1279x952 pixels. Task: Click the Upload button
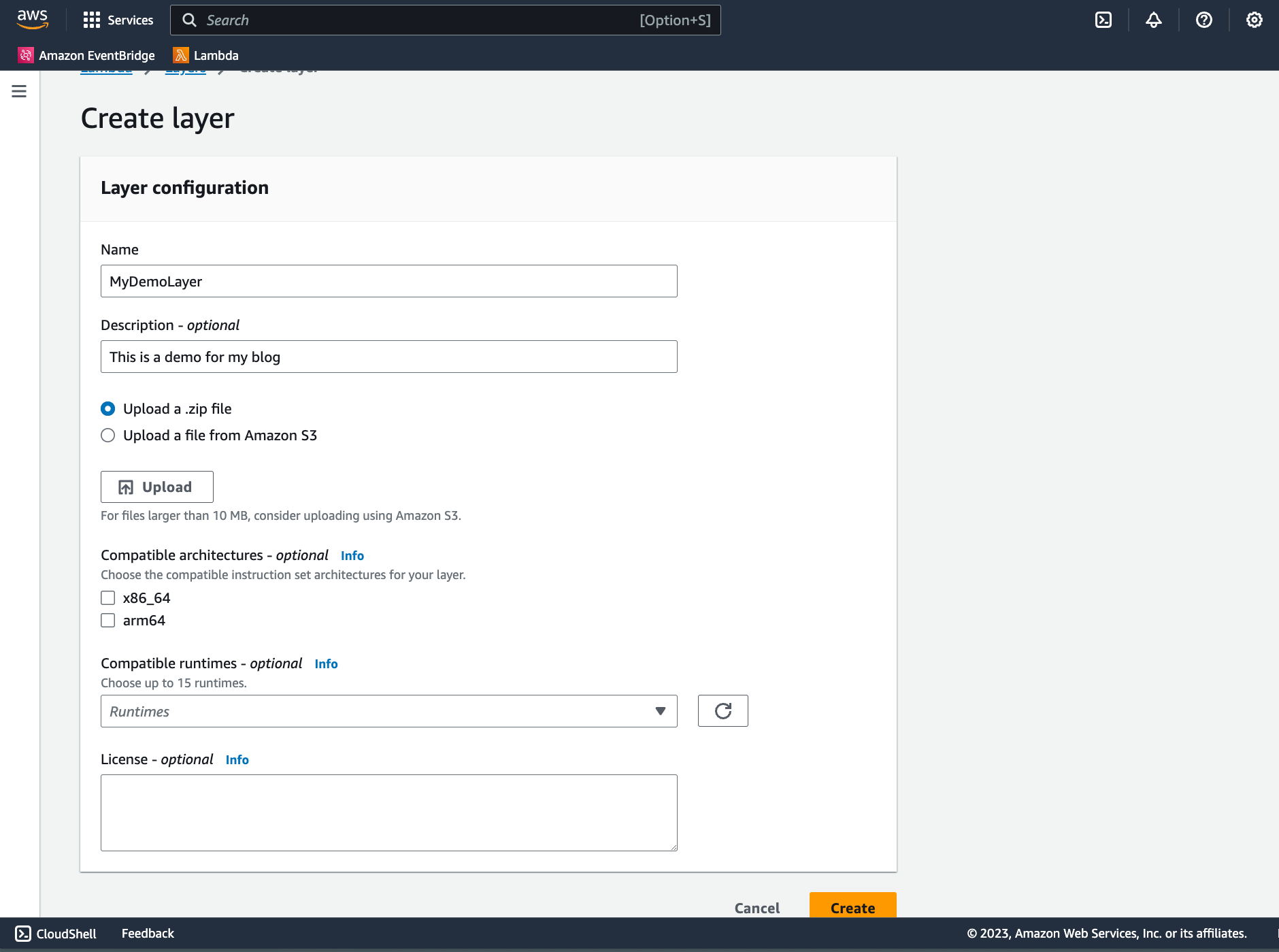point(157,487)
